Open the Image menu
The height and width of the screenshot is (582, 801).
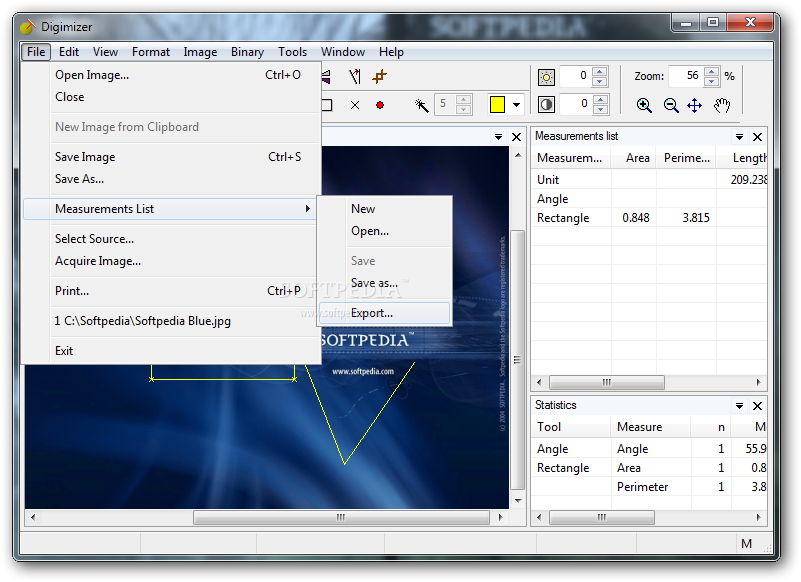point(200,52)
